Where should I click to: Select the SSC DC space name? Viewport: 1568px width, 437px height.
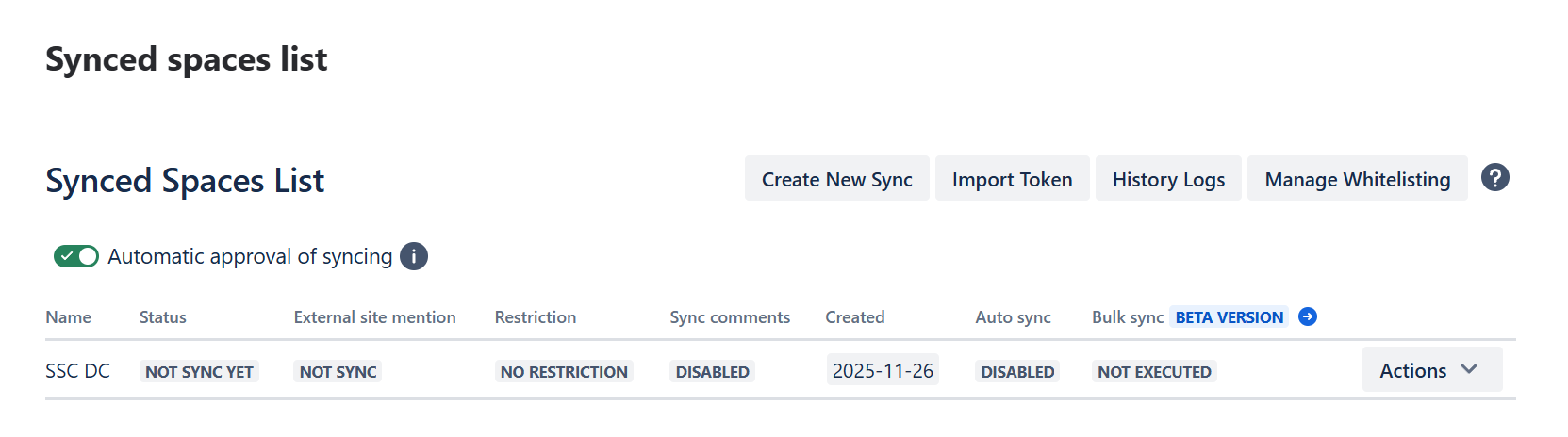coord(77,371)
